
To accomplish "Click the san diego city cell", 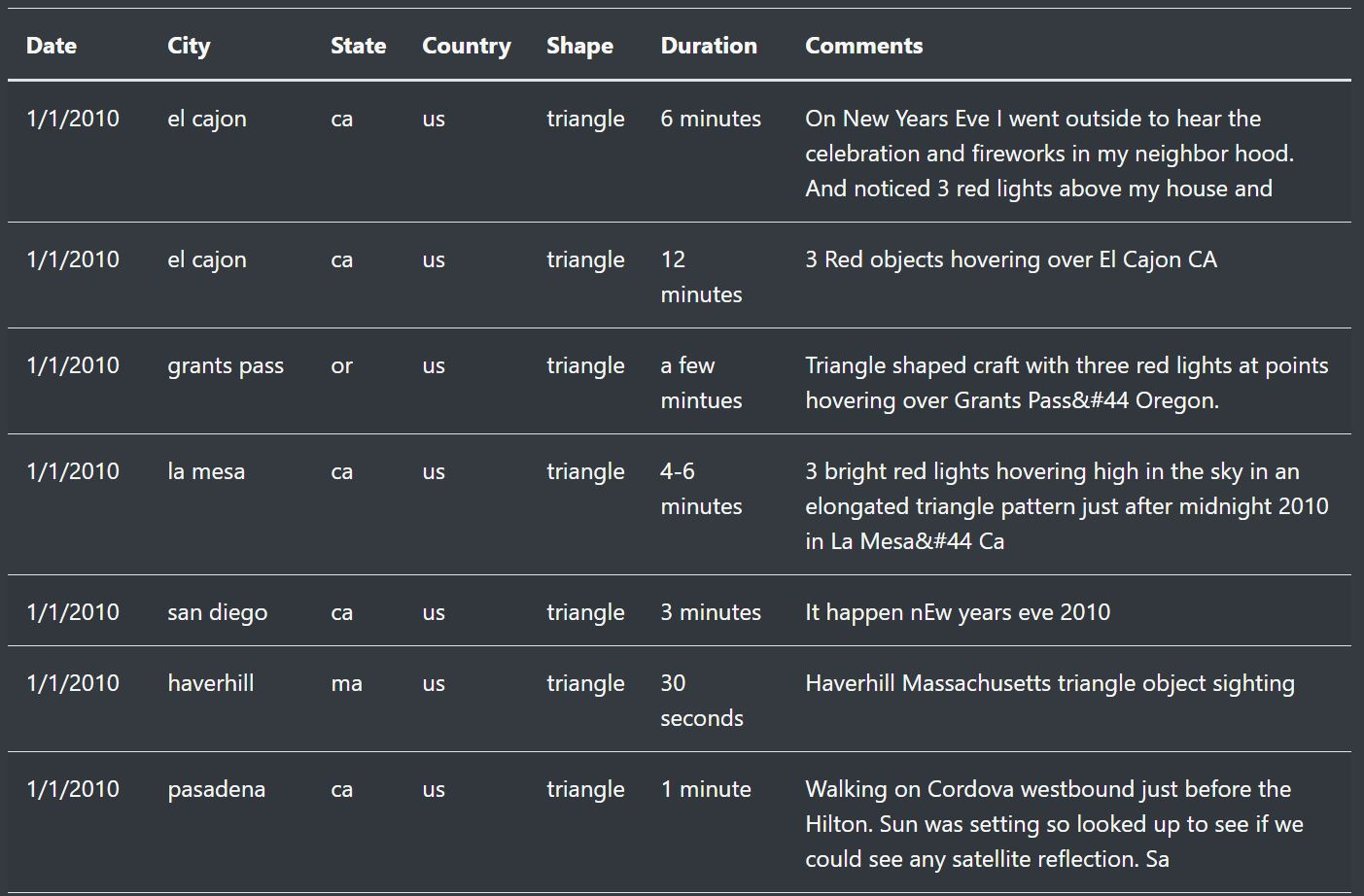I will (x=217, y=612).
